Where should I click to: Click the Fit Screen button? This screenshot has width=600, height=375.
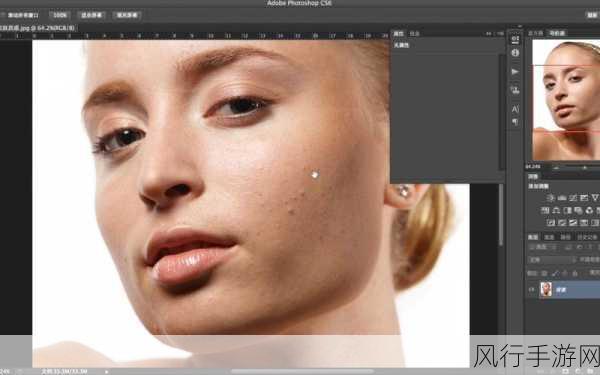tap(91, 15)
